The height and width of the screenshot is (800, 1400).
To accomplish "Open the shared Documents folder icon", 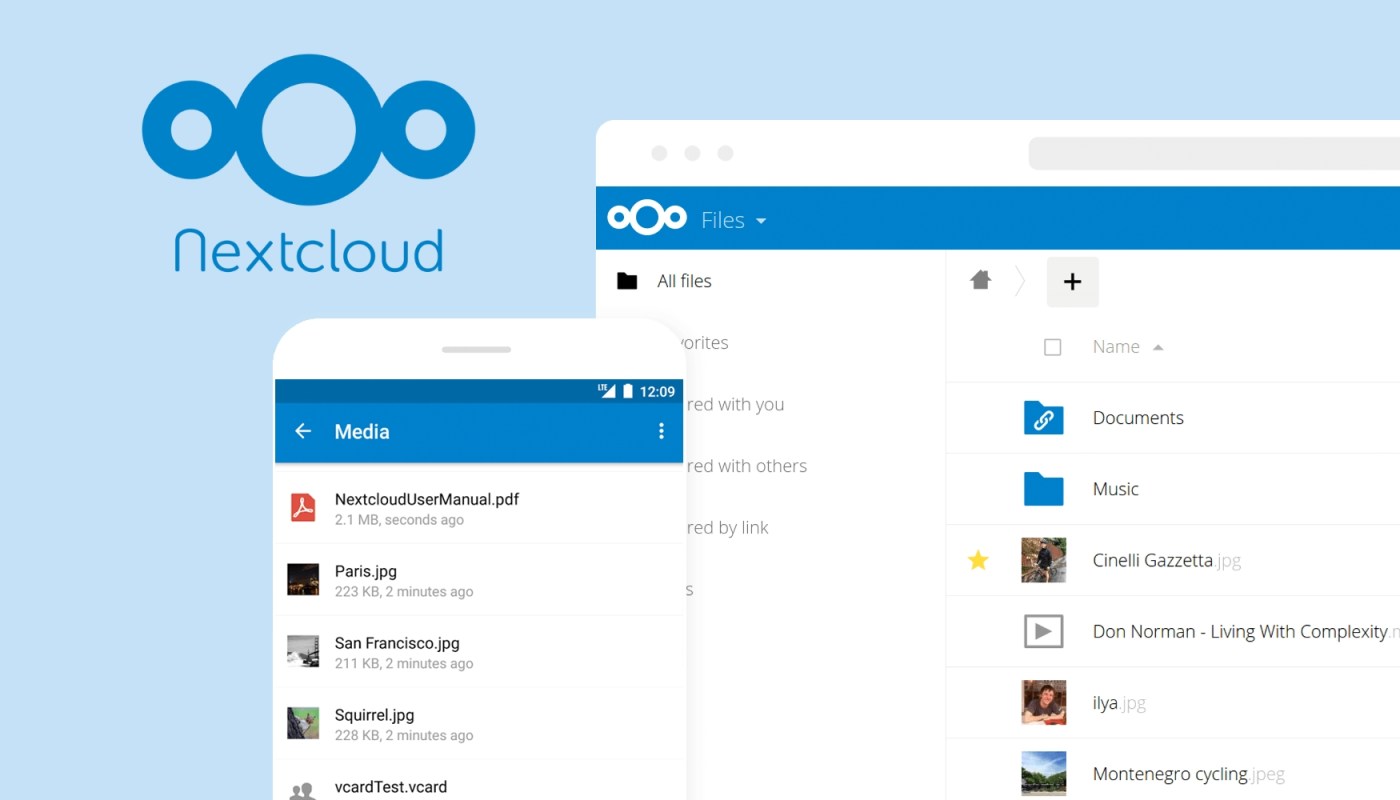I will tap(1043, 418).
